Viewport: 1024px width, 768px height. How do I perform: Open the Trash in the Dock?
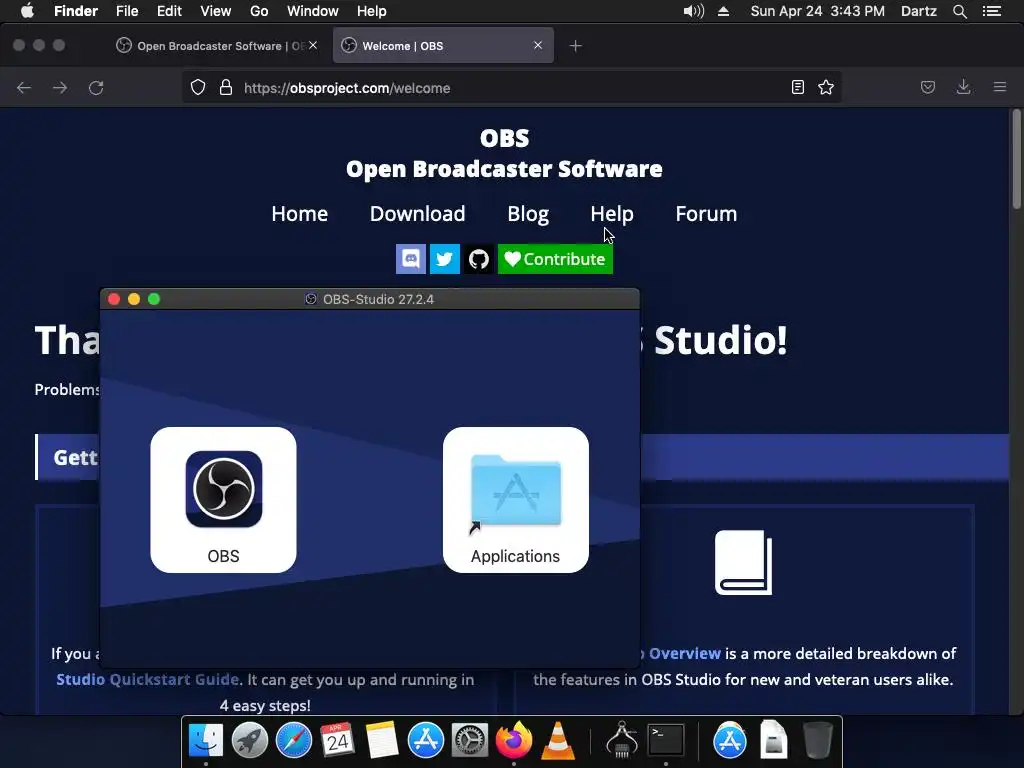pos(818,741)
